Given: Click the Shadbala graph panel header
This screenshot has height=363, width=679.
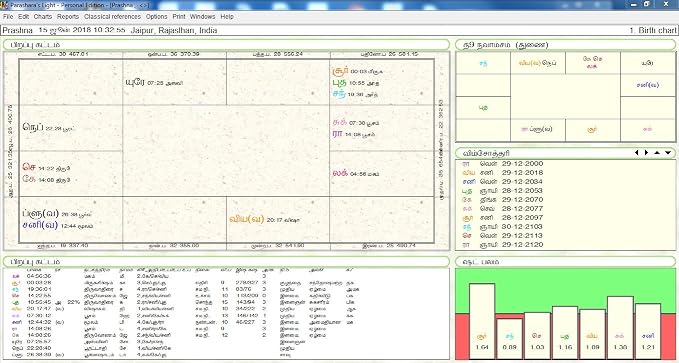Looking at the screenshot, I should 566,262.
